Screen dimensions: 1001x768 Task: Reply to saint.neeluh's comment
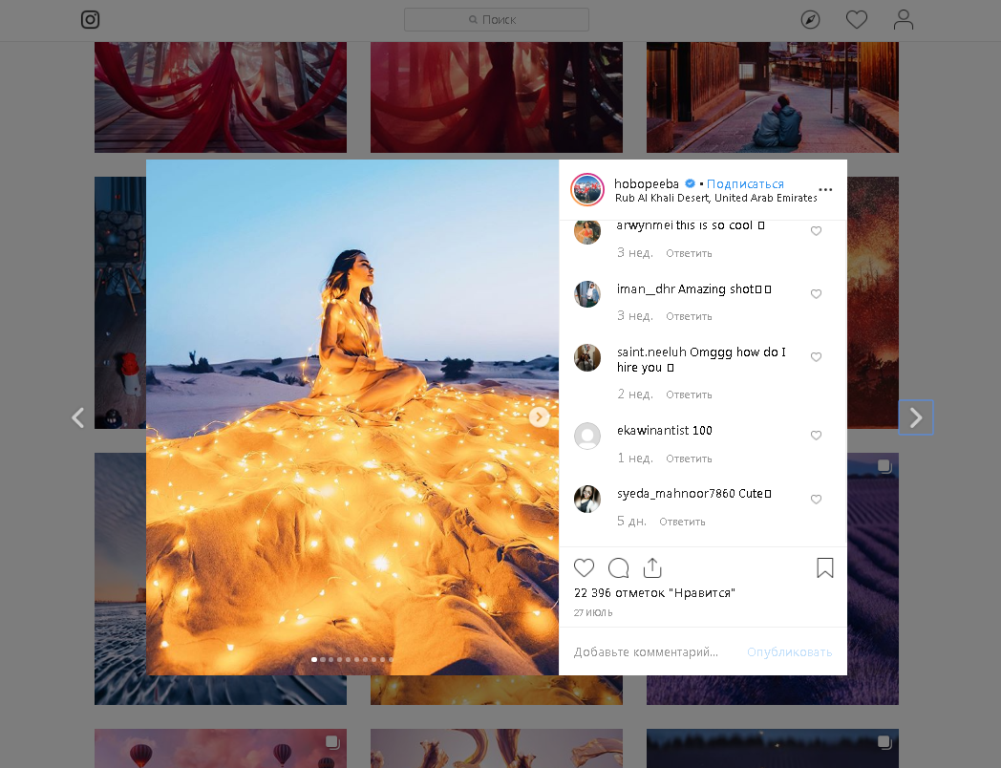(689, 395)
